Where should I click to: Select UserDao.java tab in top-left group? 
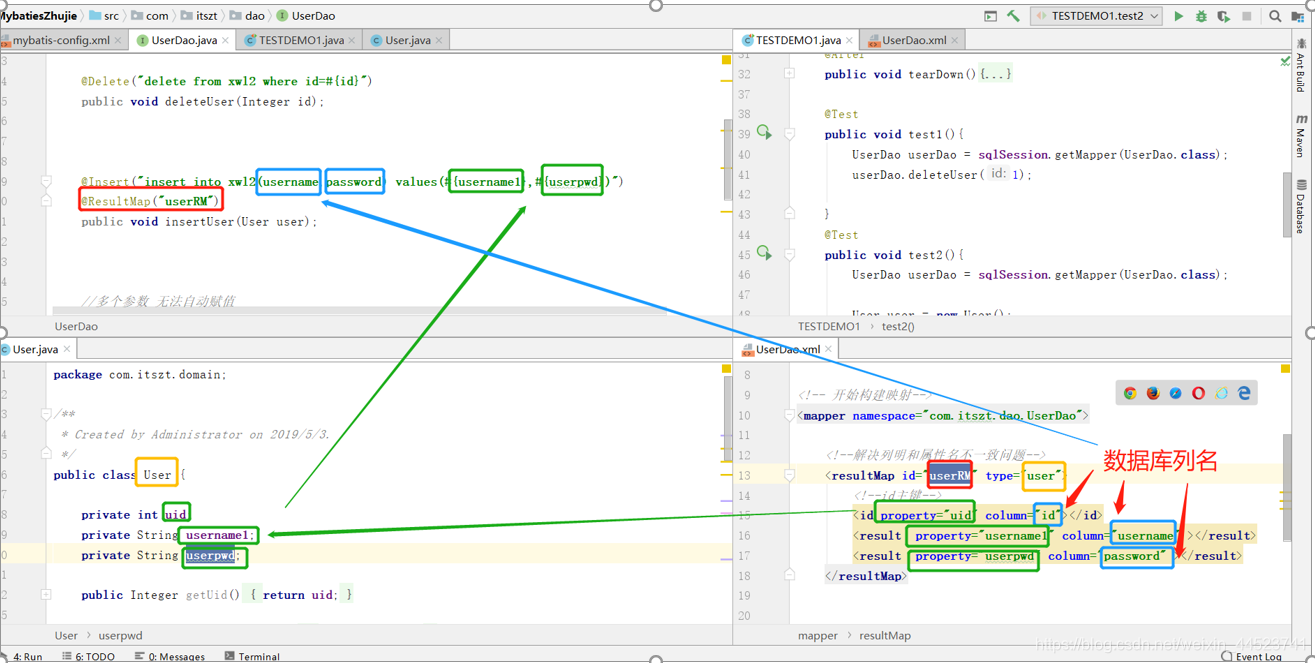pos(184,40)
